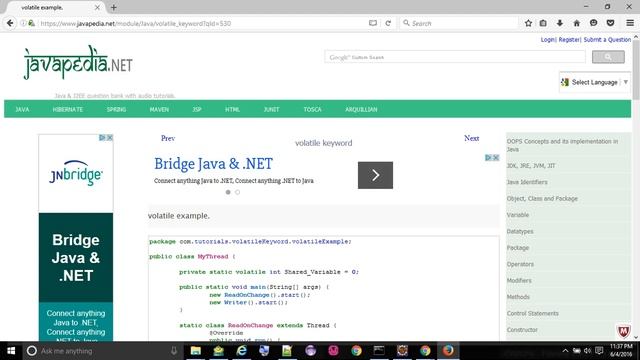Click the McAfee shield icon on page
Image resolution: width=640 pixels, height=360 pixels.
pyautogui.click(x=623, y=331)
